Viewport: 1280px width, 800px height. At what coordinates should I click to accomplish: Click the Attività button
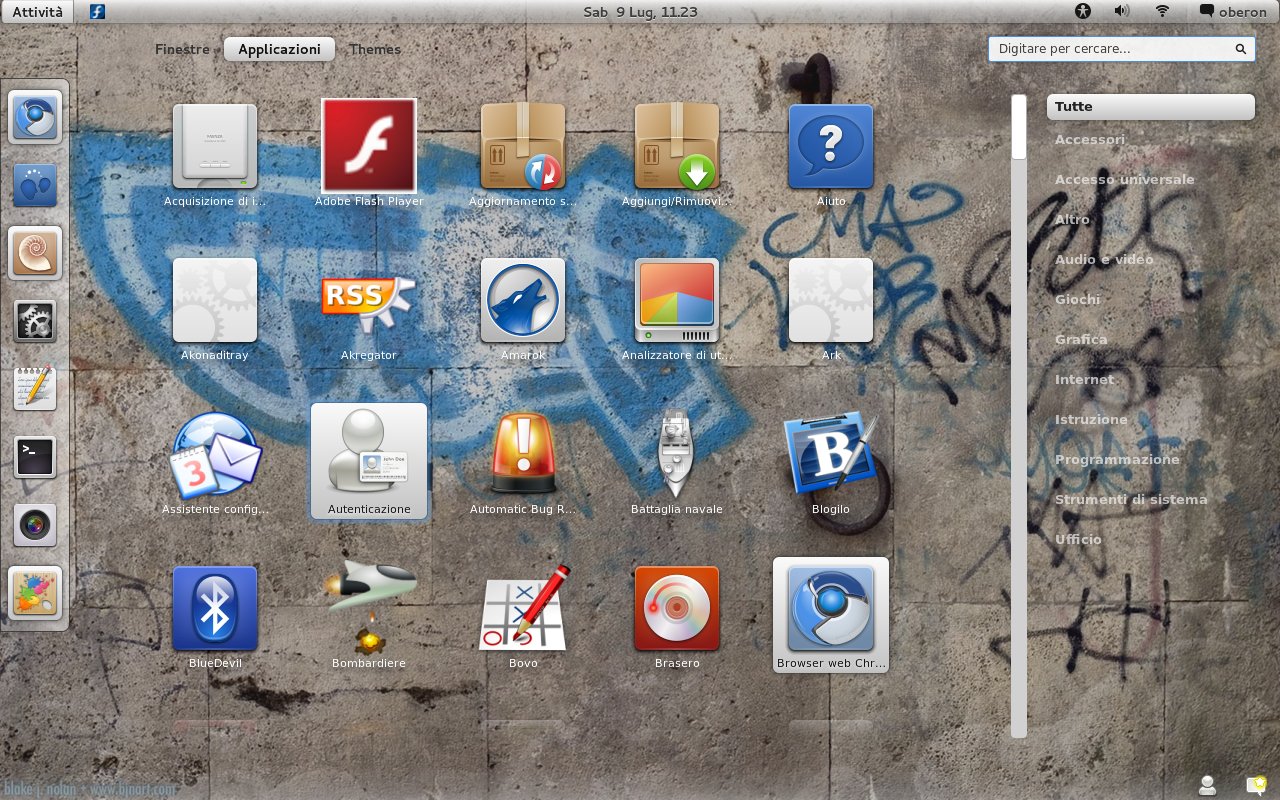click(37, 12)
